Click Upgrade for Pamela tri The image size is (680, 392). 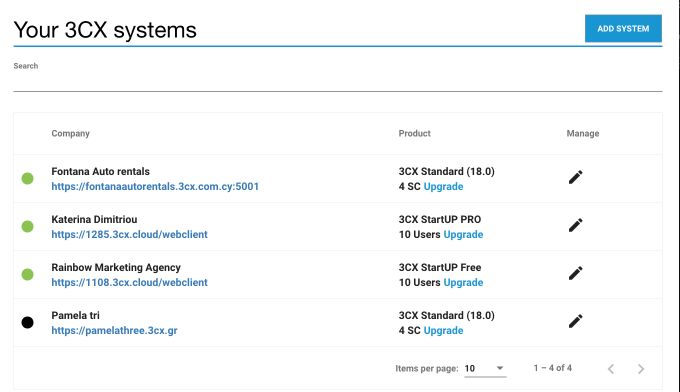(x=443, y=330)
